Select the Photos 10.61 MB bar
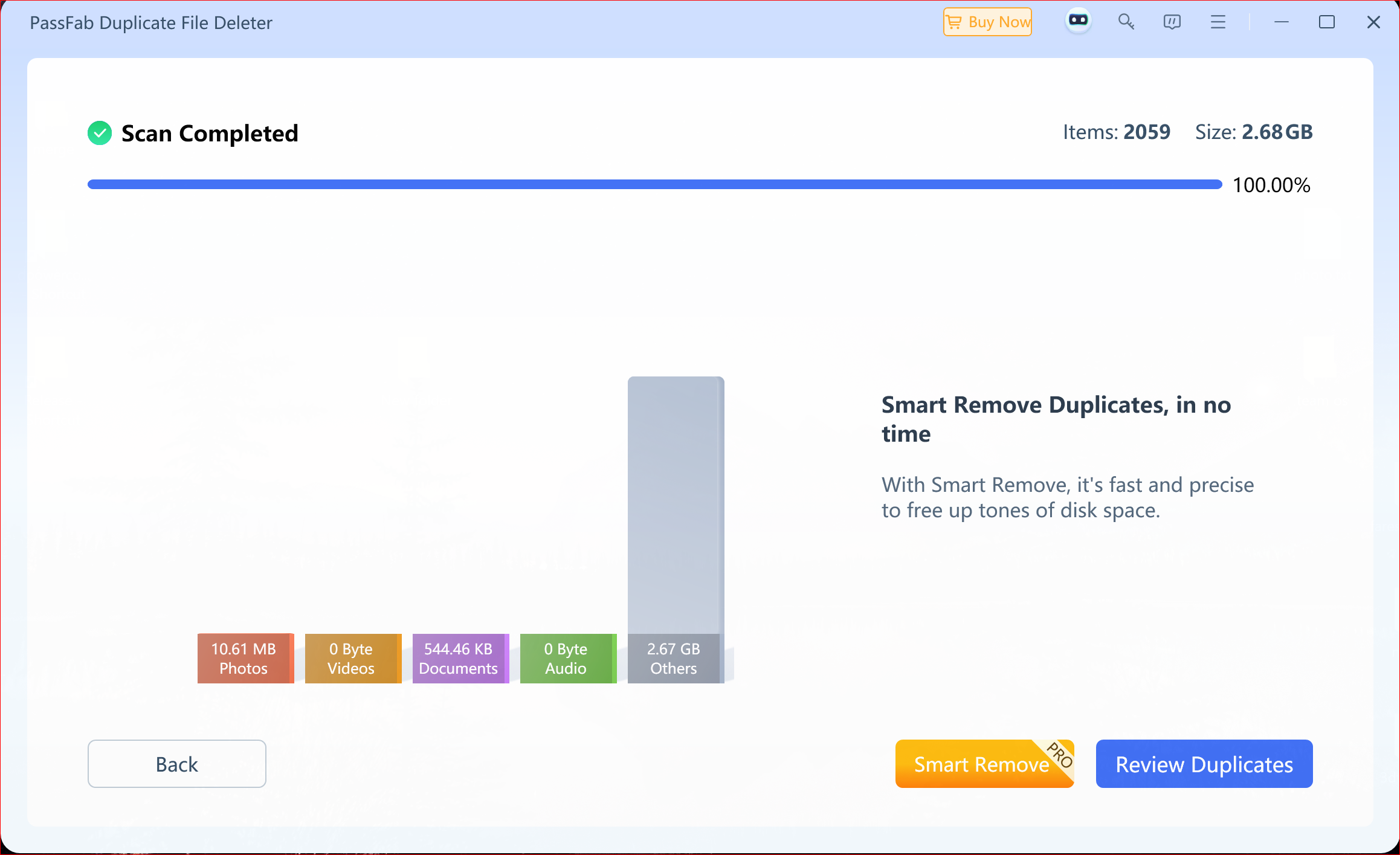The height and width of the screenshot is (855, 1400). tap(245, 658)
